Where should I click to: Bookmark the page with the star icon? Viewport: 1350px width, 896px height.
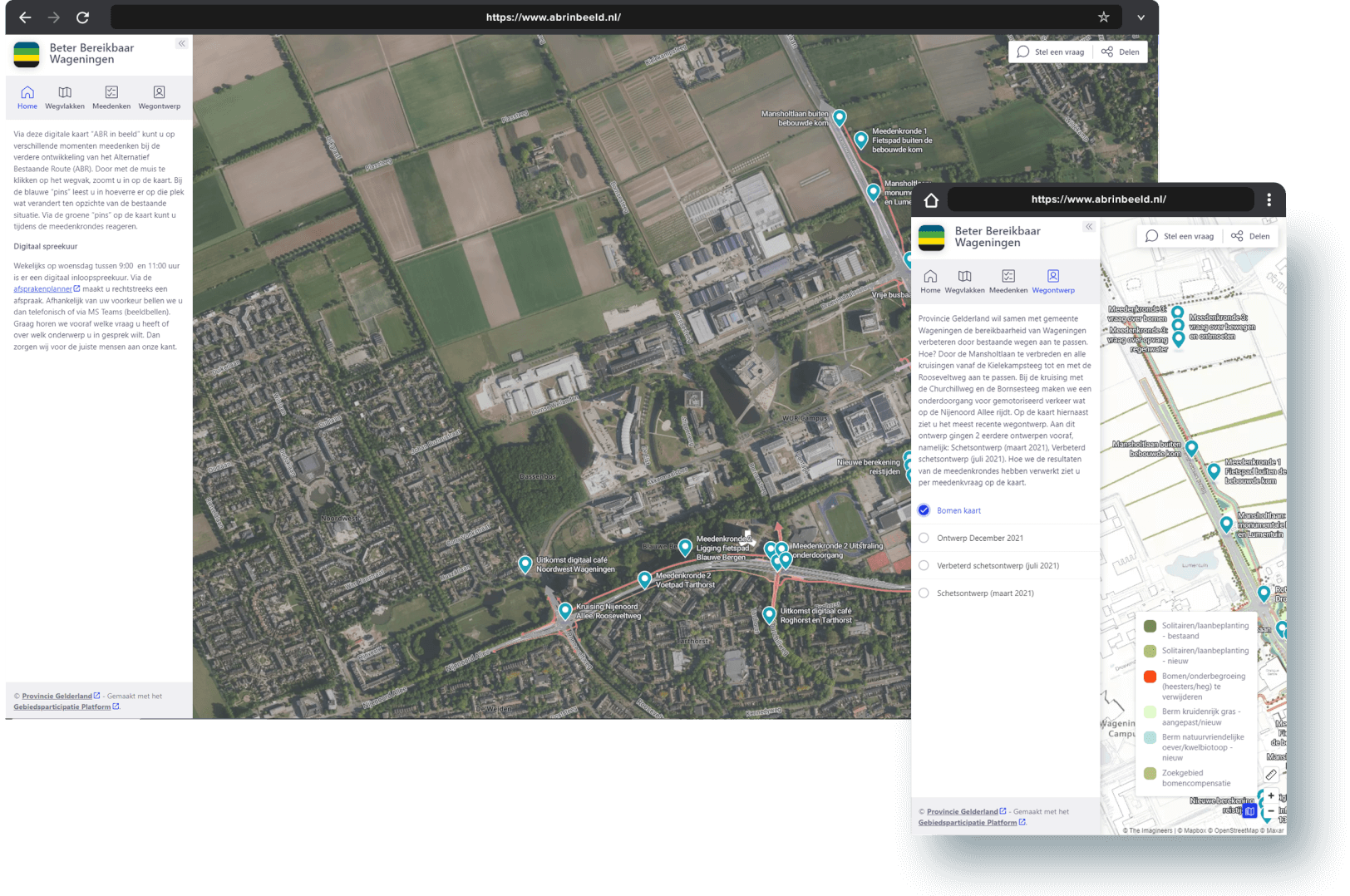pos(1103,17)
